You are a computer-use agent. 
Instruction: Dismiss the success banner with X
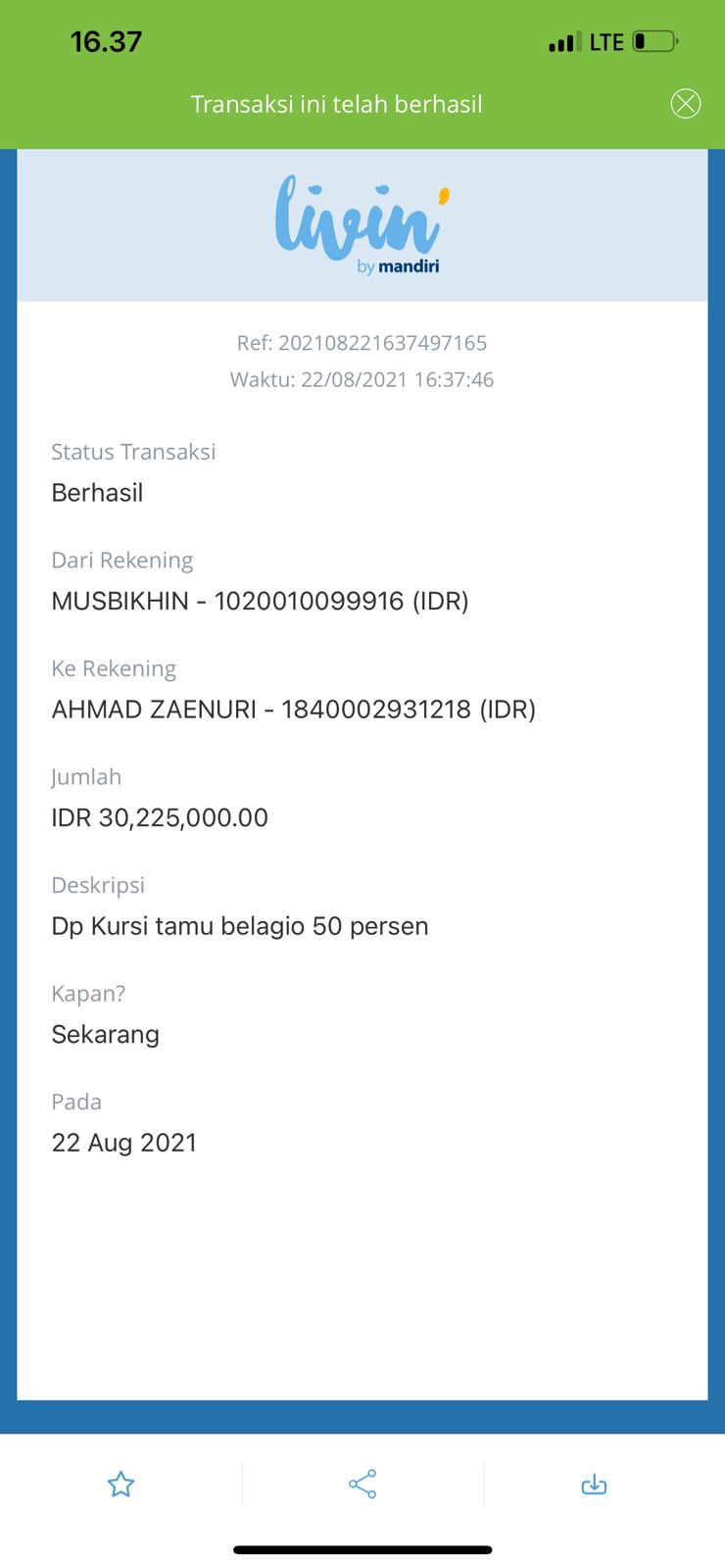point(685,103)
